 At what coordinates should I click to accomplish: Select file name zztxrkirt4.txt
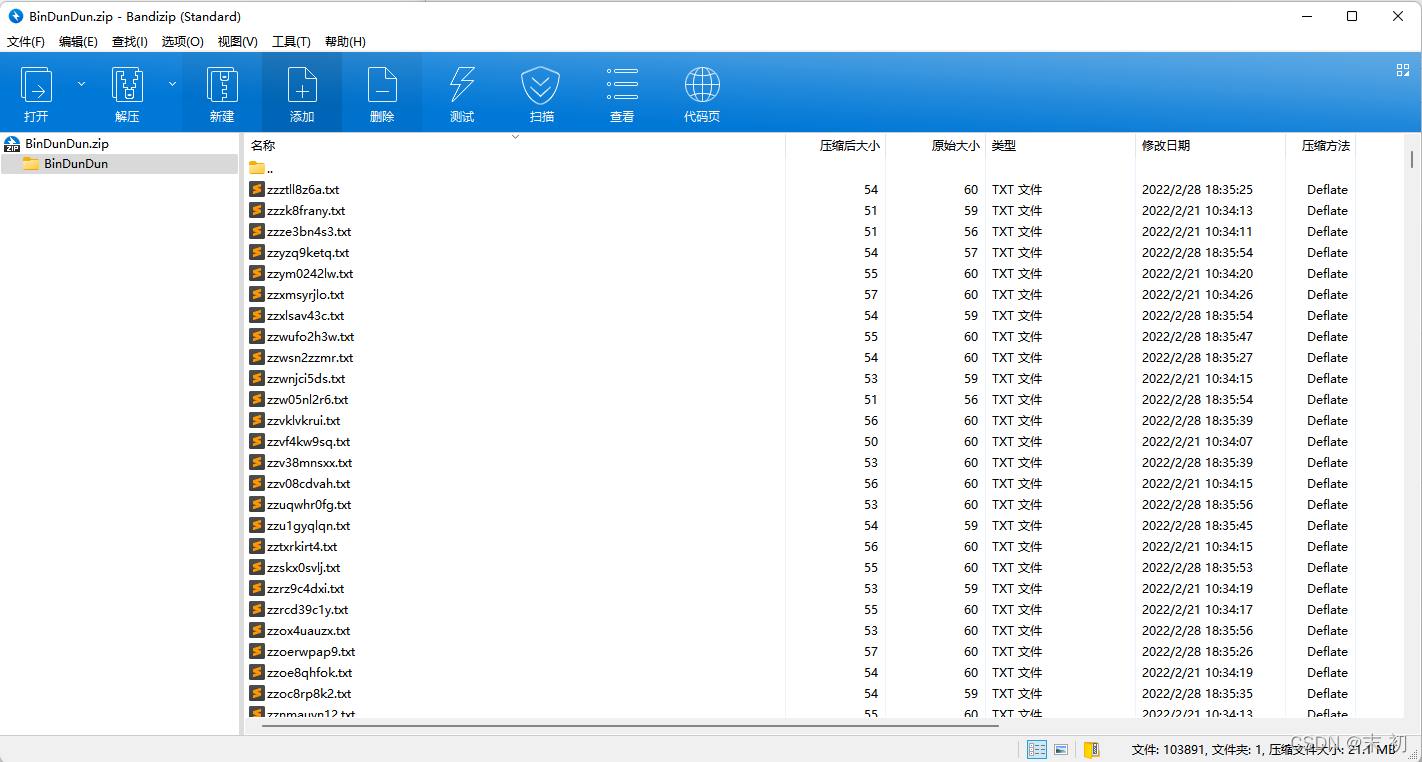tap(302, 547)
